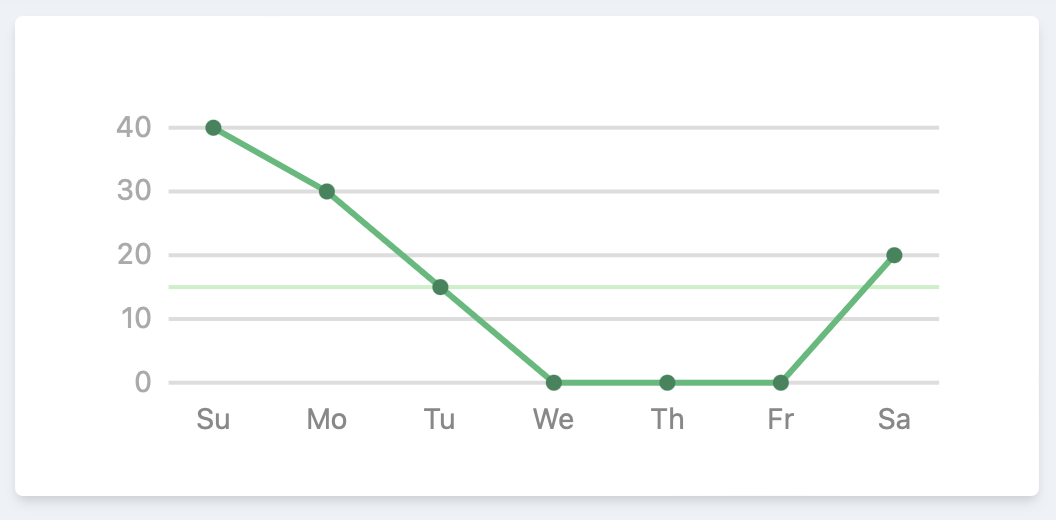This screenshot has height=520, width=1056.
Task: Click the 'Sa' x-axis label
Action: (894, 419)
